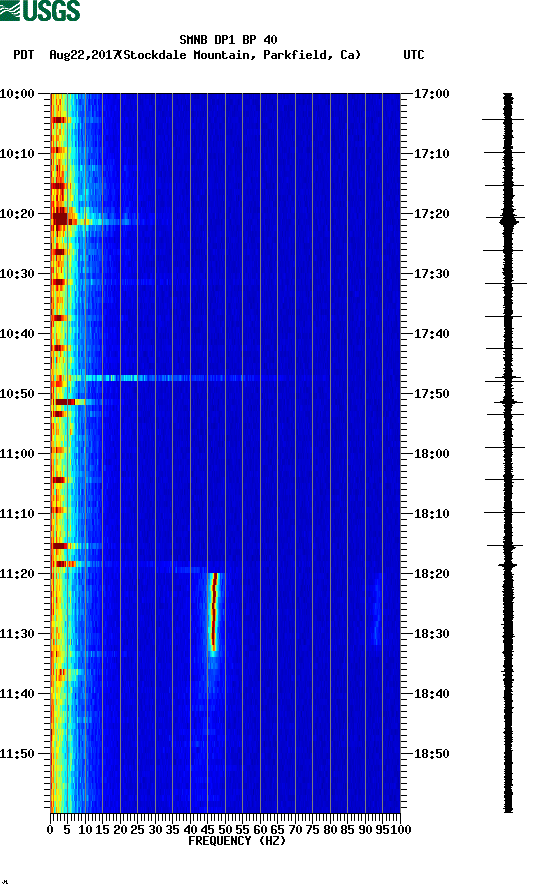The image size is (552, 893).
Task: Click the '30' frequency axis tick label
Action: click(155, 830)
